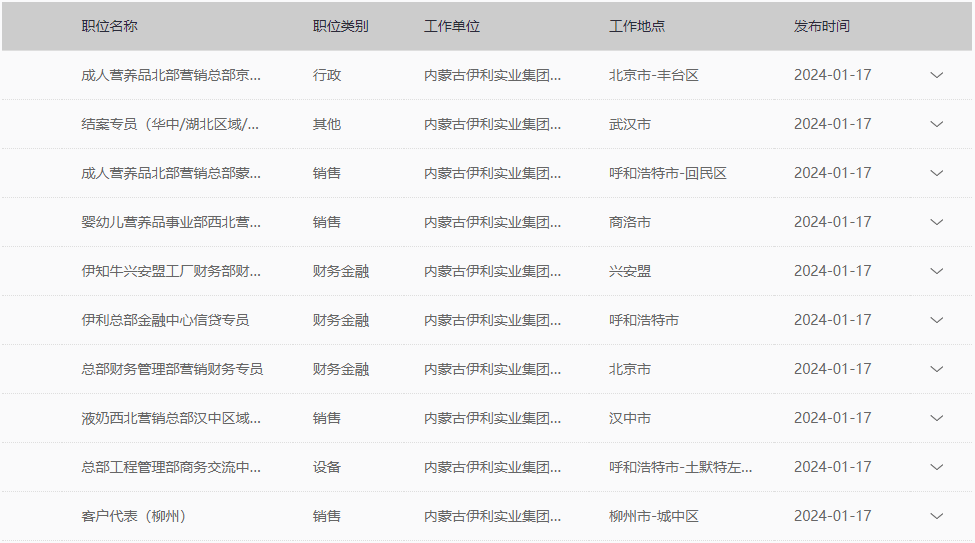Click date 2024-01-17 in the 柳州市-城中区 row
This screenshot has height=543, width=975.
point(833,516)
